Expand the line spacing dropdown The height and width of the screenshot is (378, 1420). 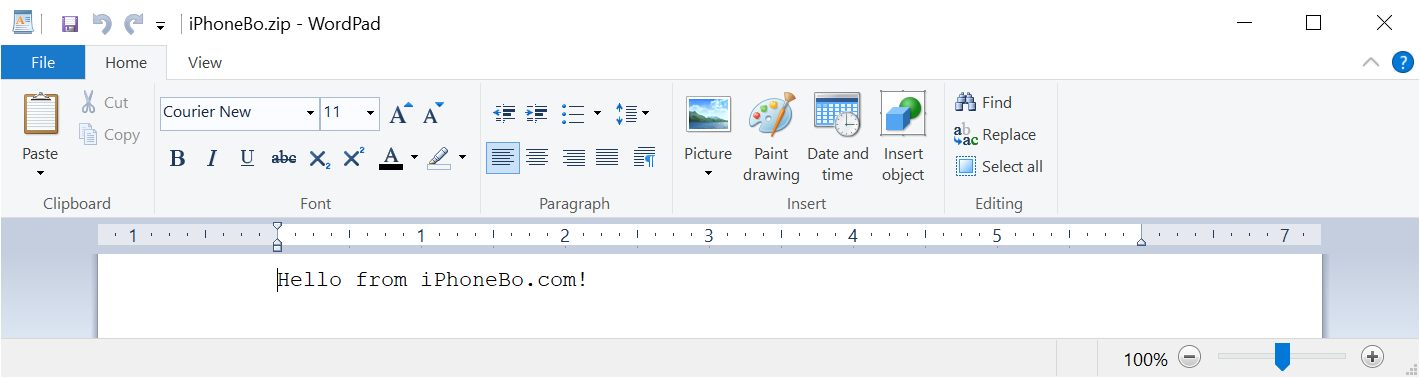(x=632, y=113)
